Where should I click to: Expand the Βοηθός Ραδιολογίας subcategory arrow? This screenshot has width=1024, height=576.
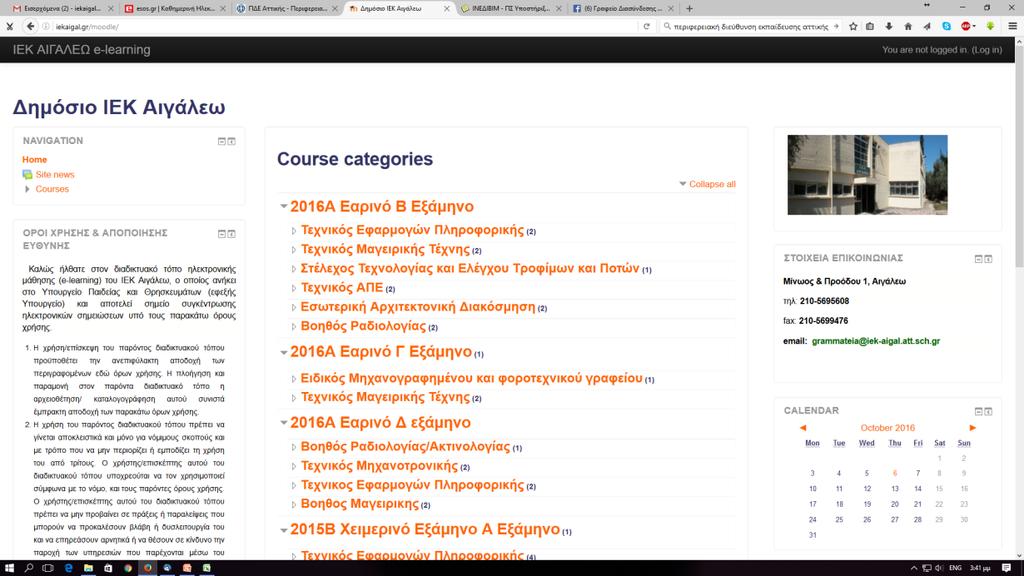click(294, 327)
